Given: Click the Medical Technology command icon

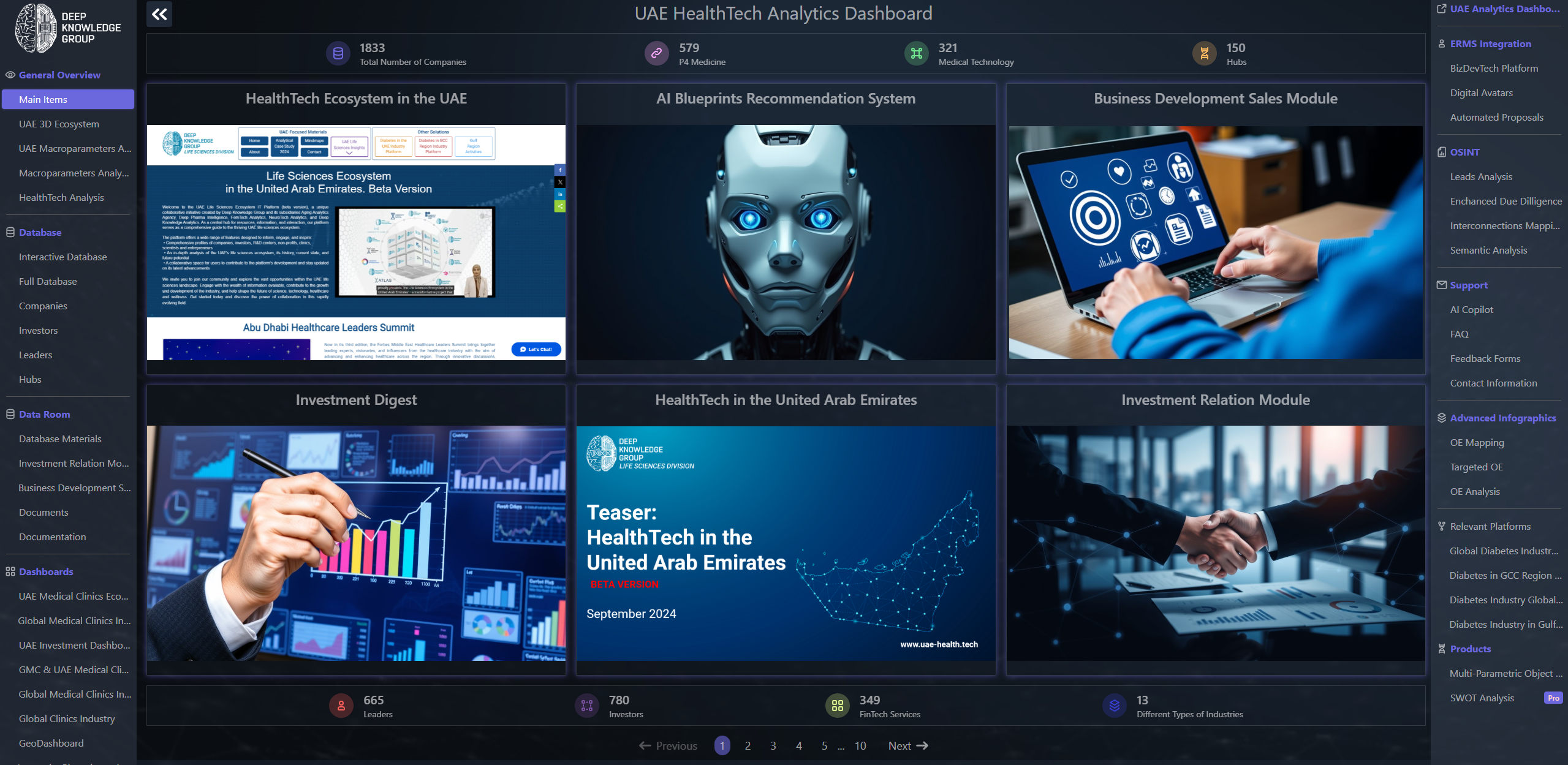Looking at the screenshot, I should tap(916, 54).
